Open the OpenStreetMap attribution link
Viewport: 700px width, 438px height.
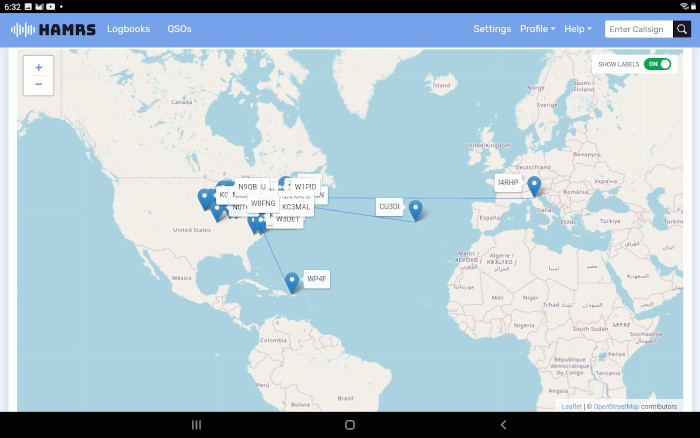(x=615, y=406)
